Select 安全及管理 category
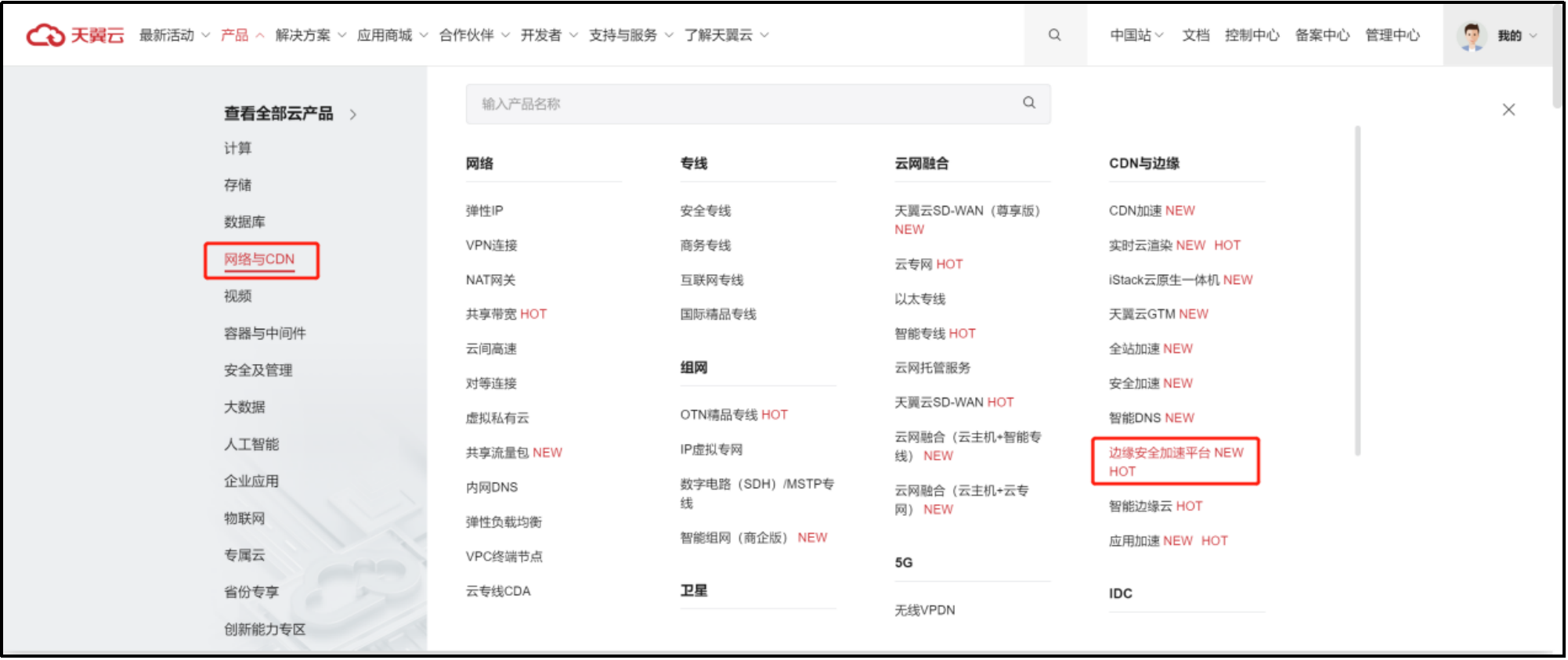Screen dimensions: 1568x660 (258, 370)
